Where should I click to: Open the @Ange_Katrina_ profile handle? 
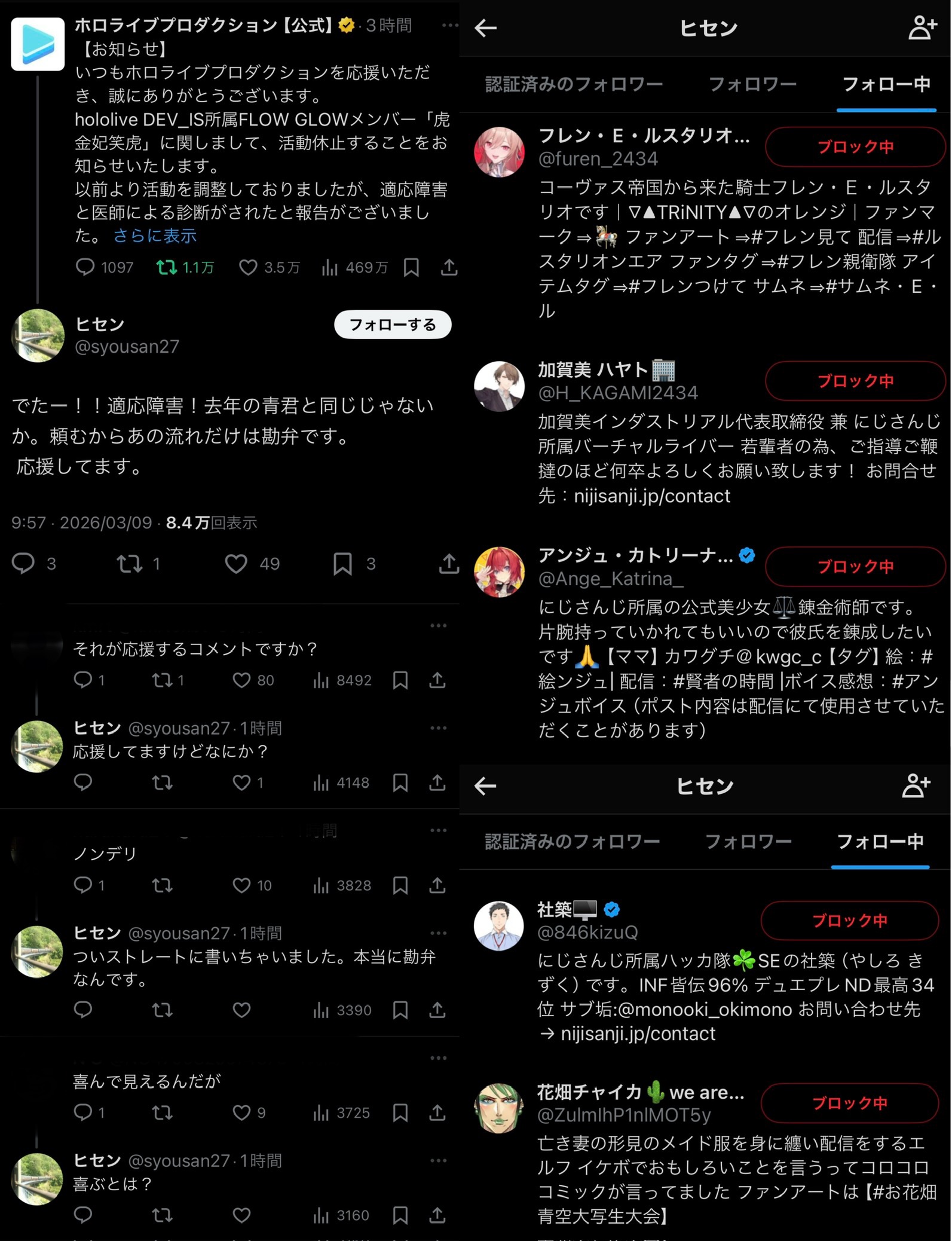click(x=611, y=579)
